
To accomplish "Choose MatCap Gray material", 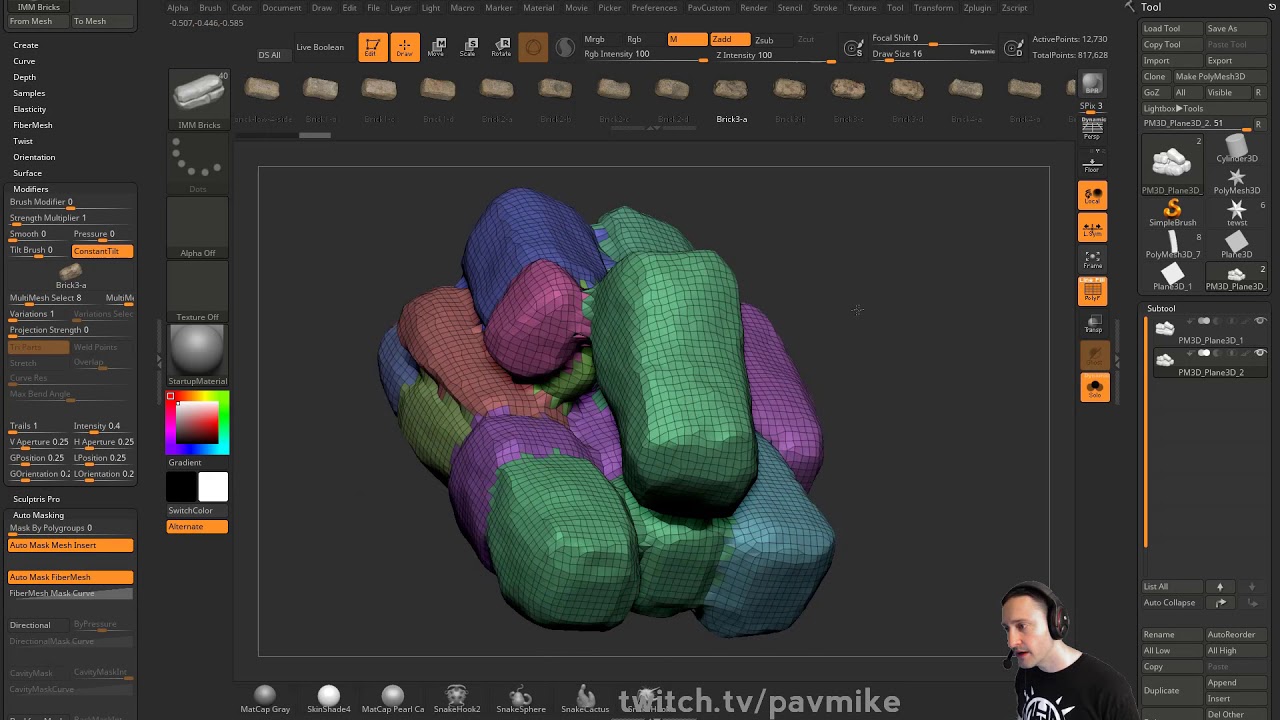I will point(265,699).
